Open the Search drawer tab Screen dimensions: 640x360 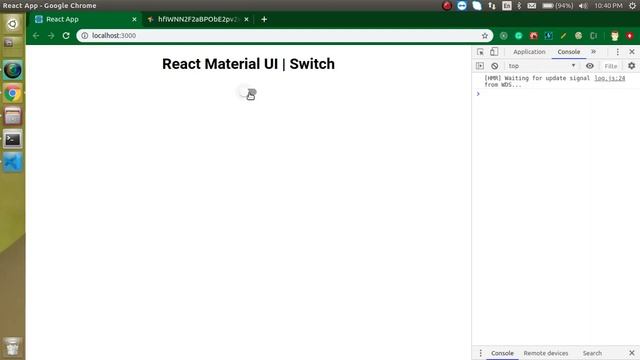(592, 353)
